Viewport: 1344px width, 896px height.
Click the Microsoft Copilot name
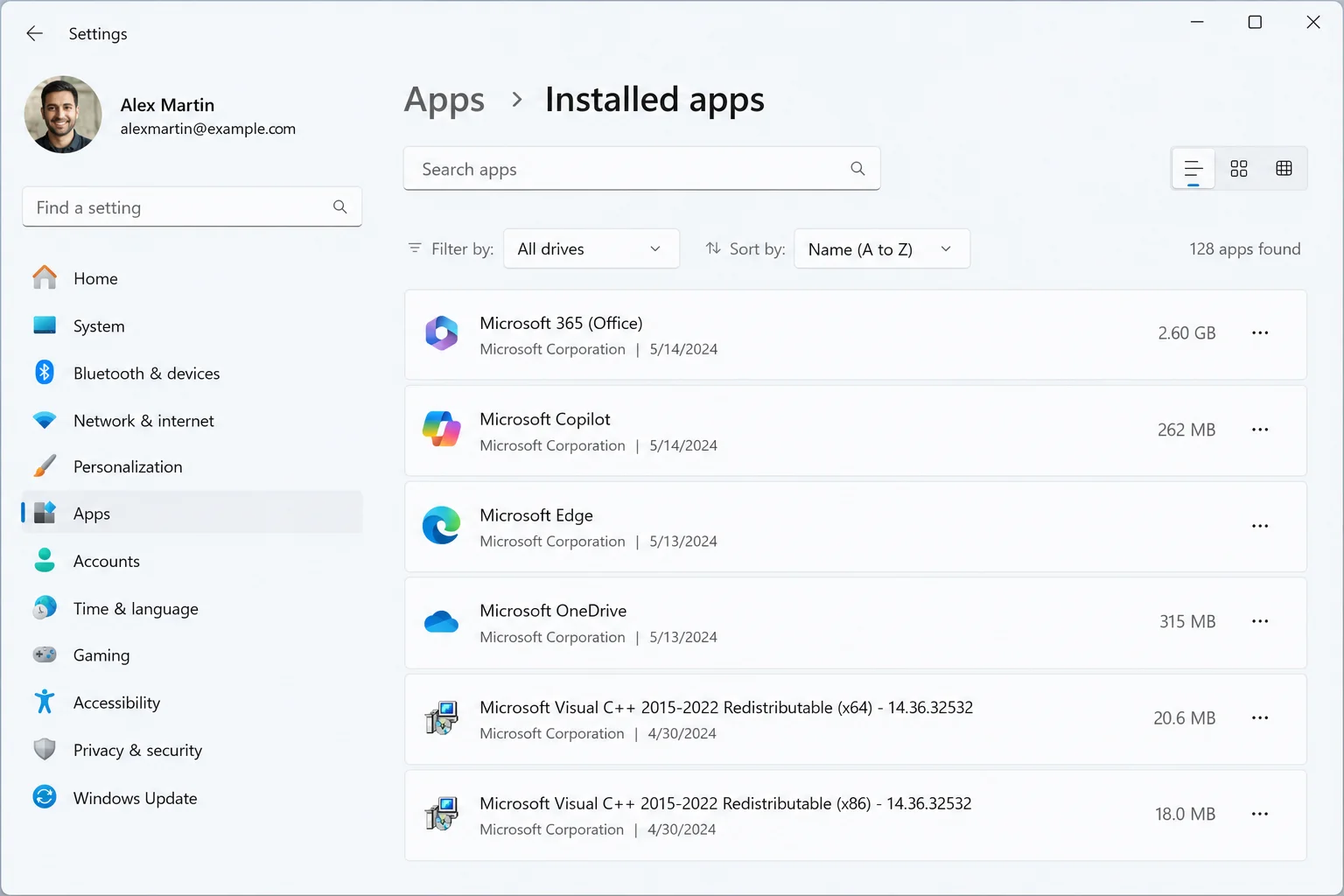[545, 419]
